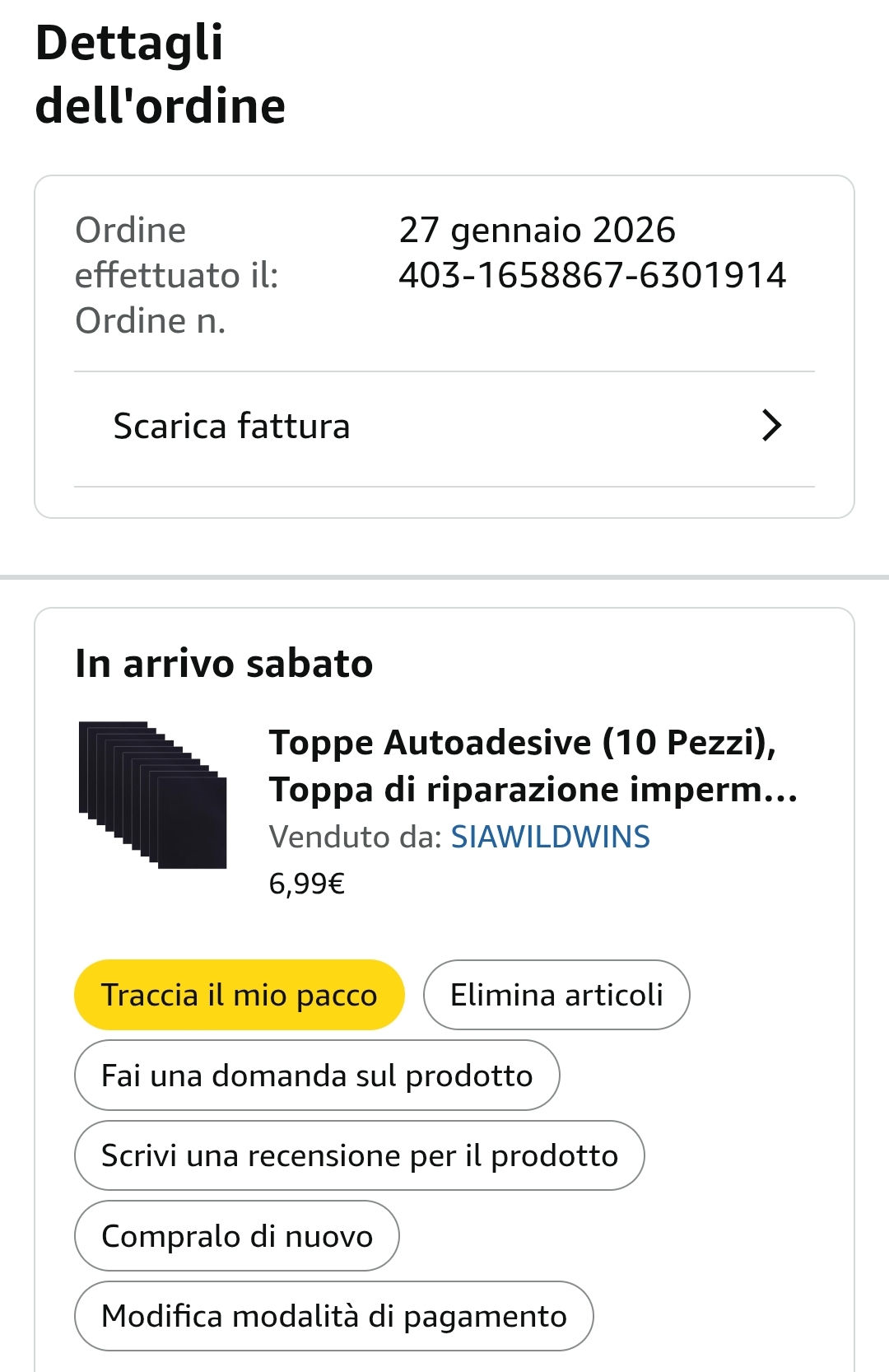Tap the Toppe Autoadesive product thumbnail
This screenshot has height=1372, width=889.
point(153,795)
